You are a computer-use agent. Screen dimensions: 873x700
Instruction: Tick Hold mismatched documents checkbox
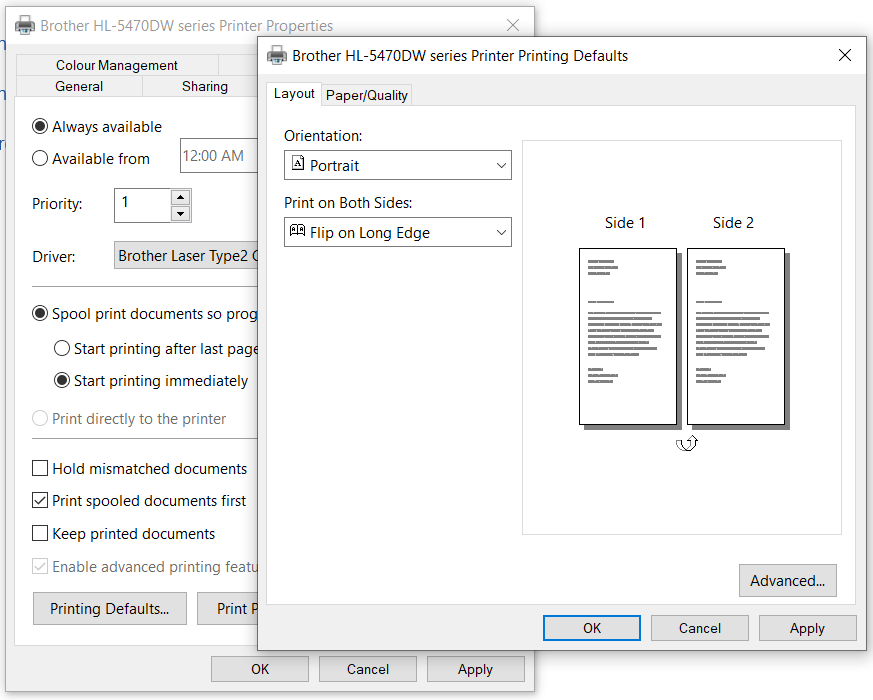(40, 468)
